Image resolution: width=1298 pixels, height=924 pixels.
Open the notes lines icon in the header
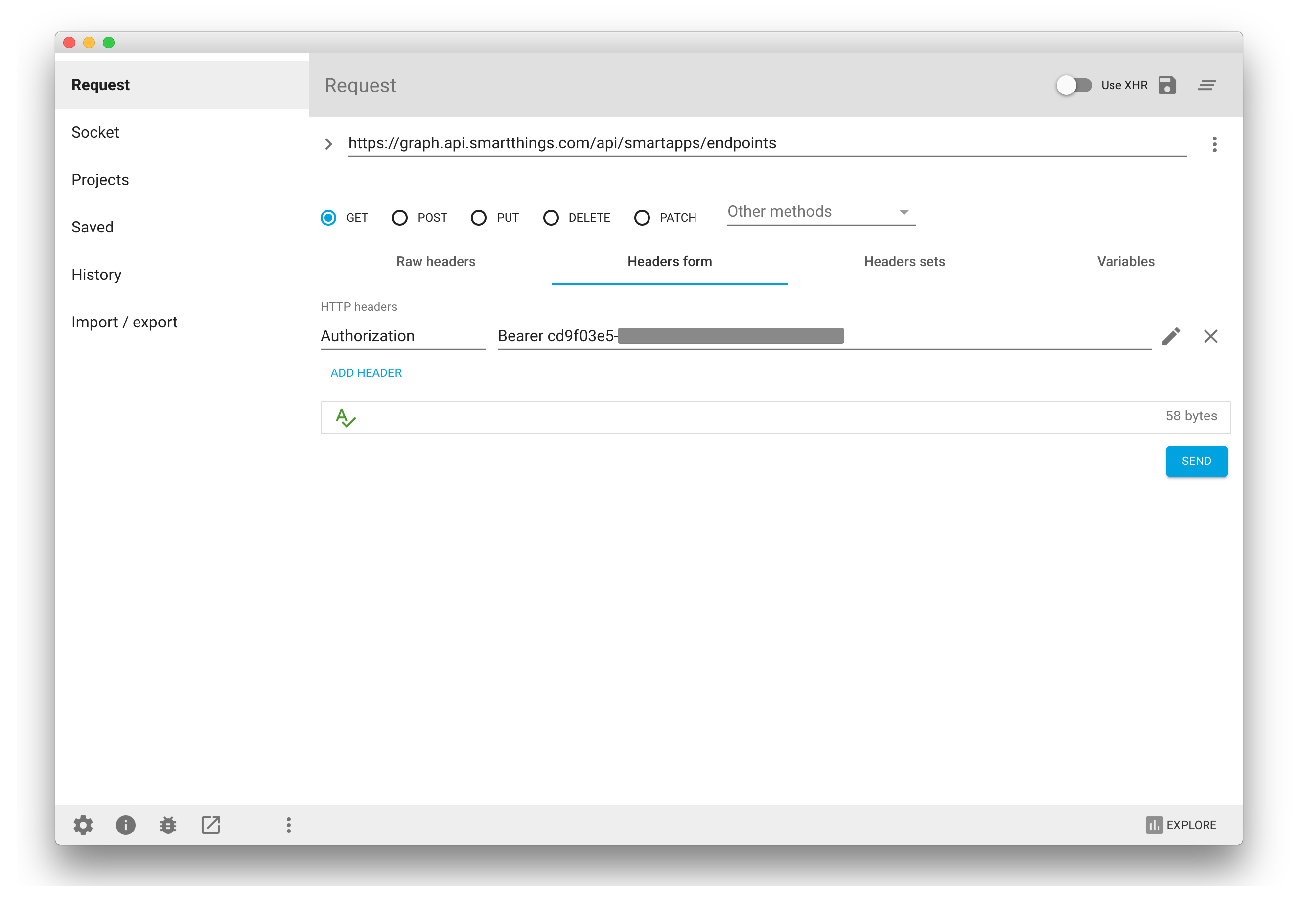[x=1206, y=86]
